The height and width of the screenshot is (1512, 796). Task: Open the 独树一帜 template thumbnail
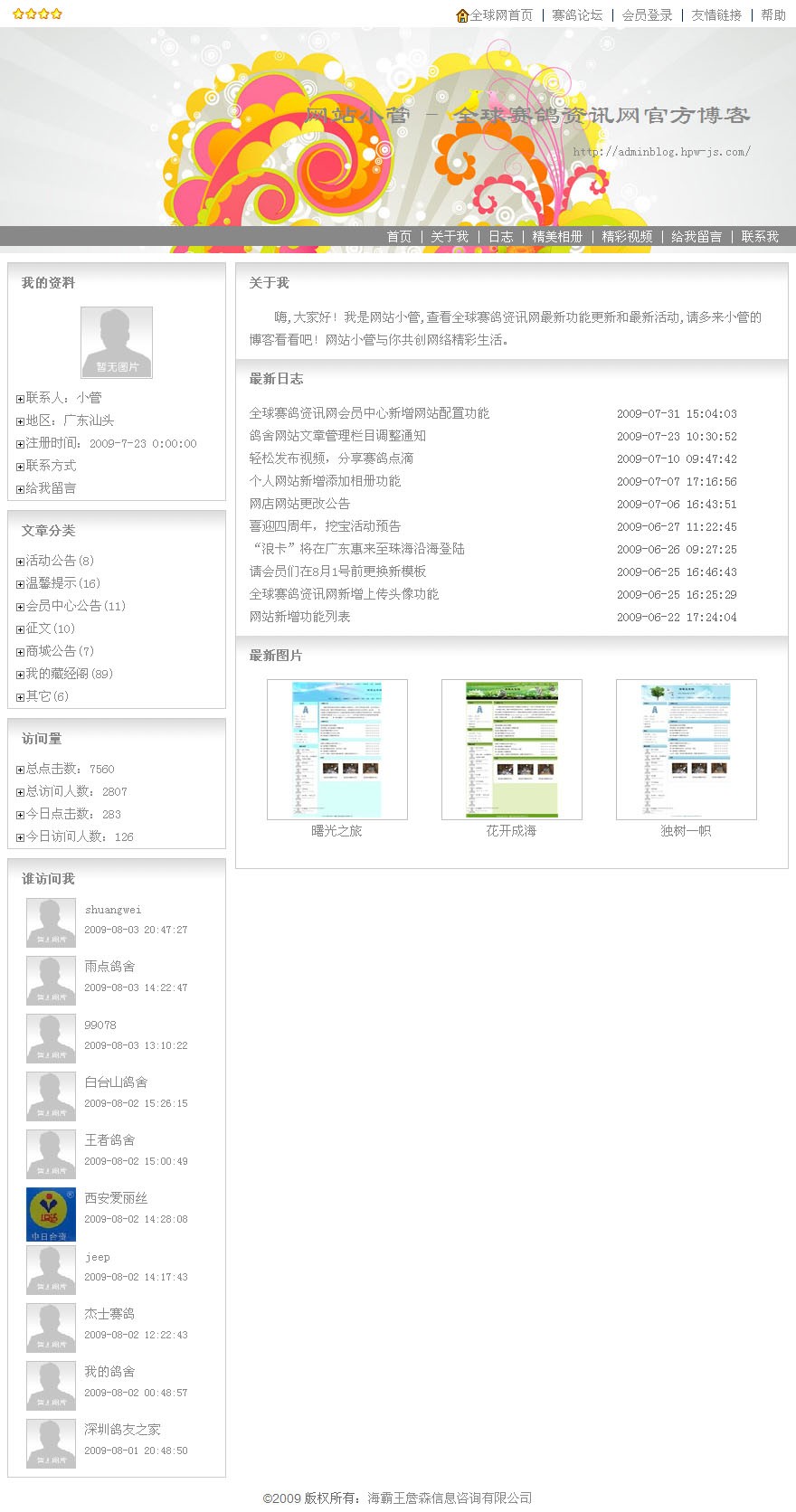tap(687, 750)
